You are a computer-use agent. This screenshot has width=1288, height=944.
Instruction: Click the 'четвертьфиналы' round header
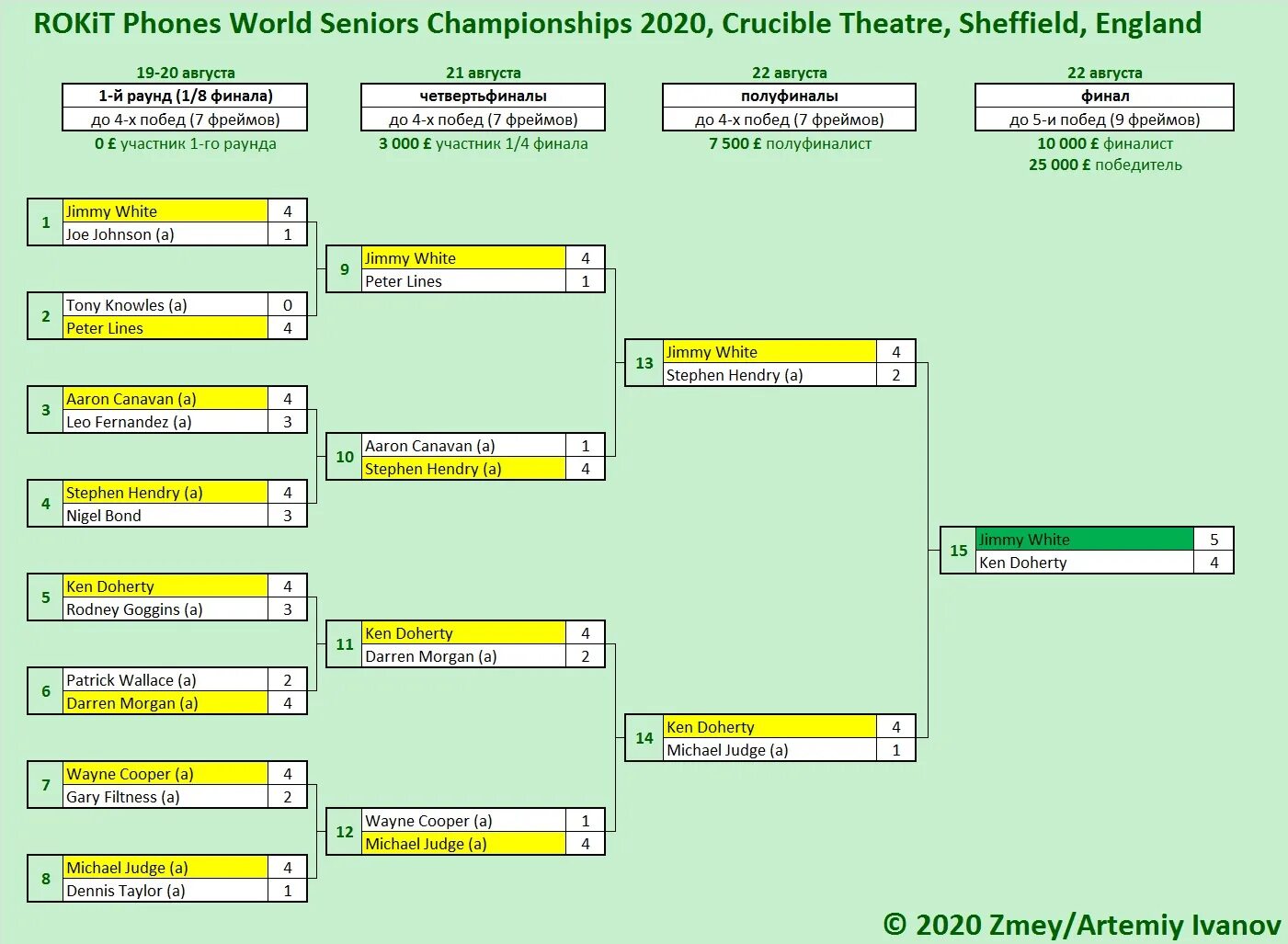tap(483, 96)
